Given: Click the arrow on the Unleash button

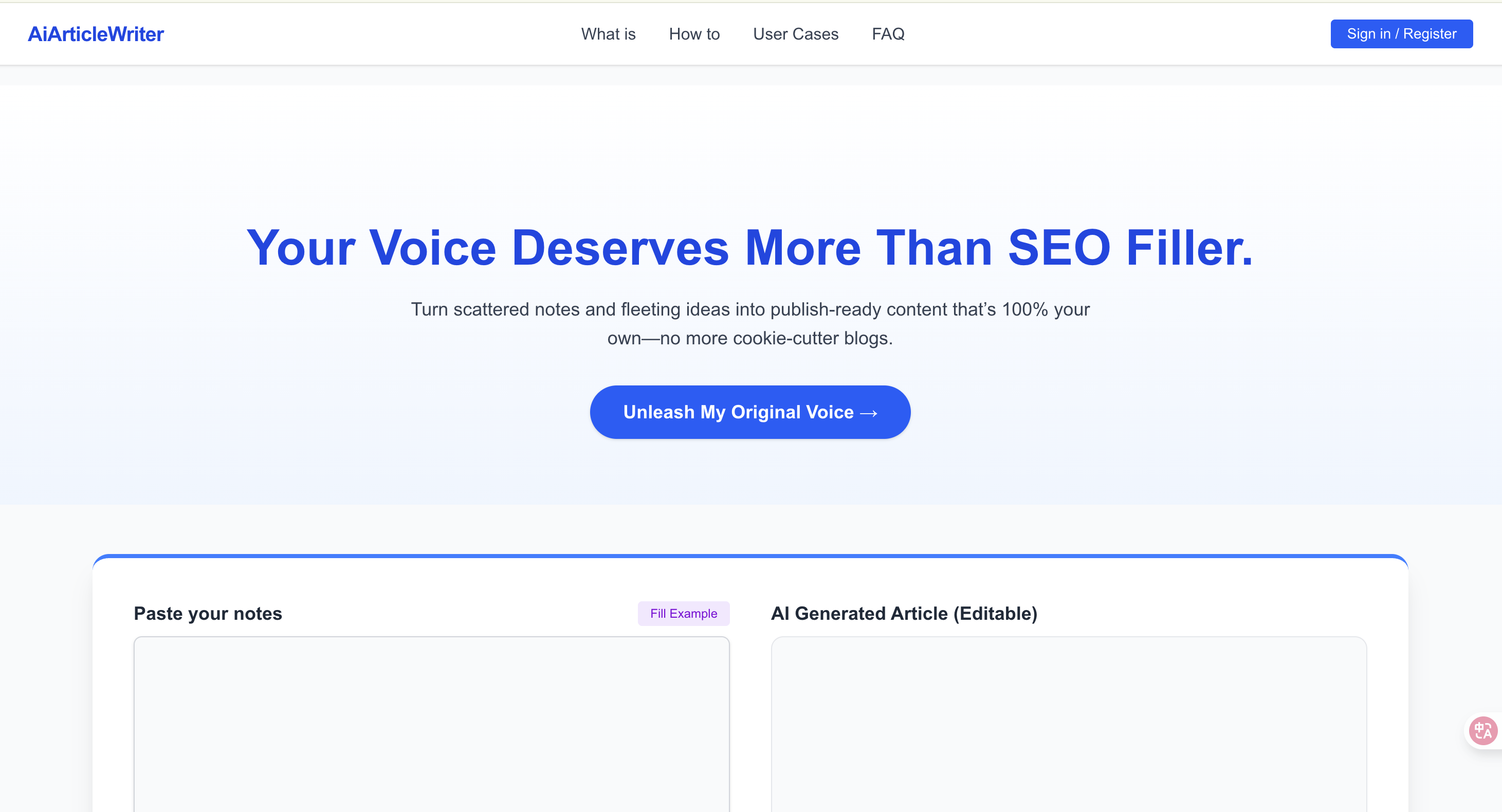Looking at the screenshot, I should [x=868, y=413].
